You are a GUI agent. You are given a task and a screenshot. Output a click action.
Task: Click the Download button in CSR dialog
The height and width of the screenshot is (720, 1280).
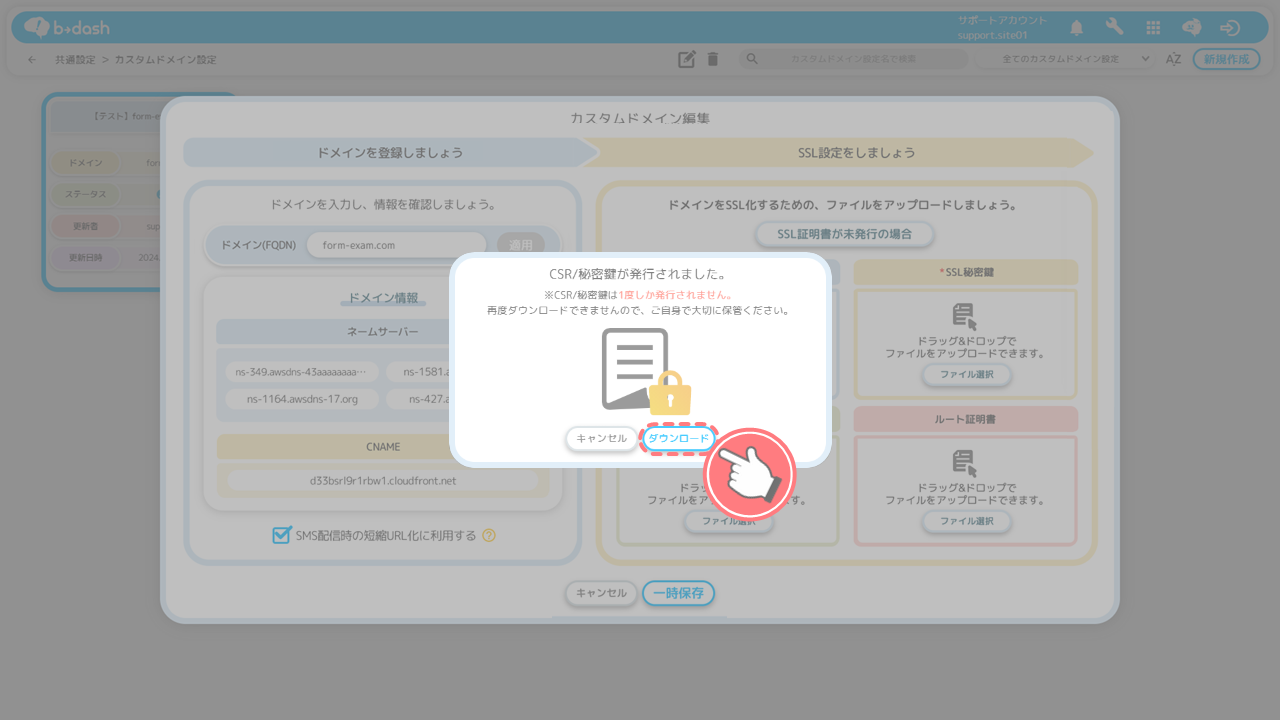(678, 439)
